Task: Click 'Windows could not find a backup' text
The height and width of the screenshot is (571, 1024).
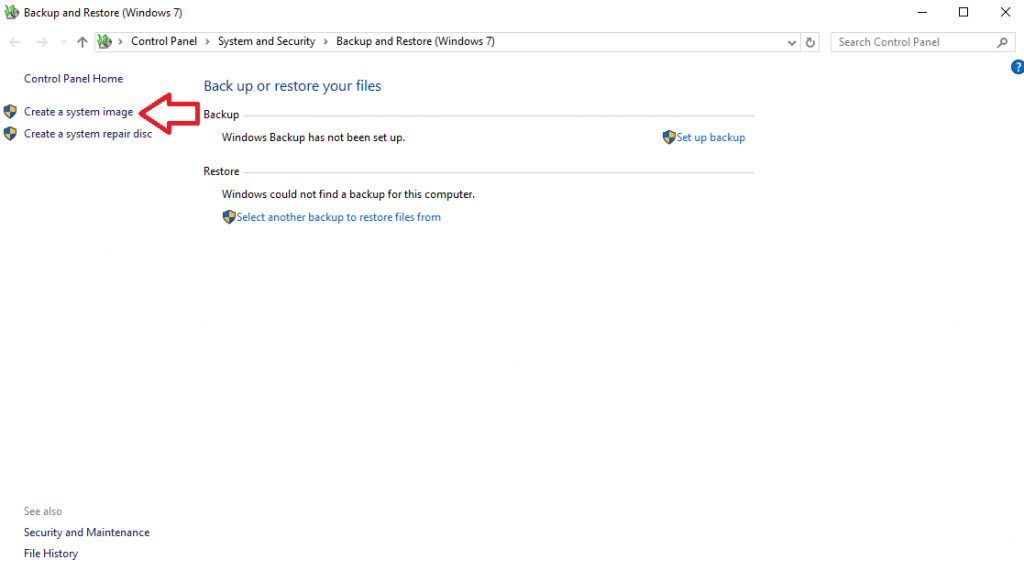Action: [x=348, y=194]
